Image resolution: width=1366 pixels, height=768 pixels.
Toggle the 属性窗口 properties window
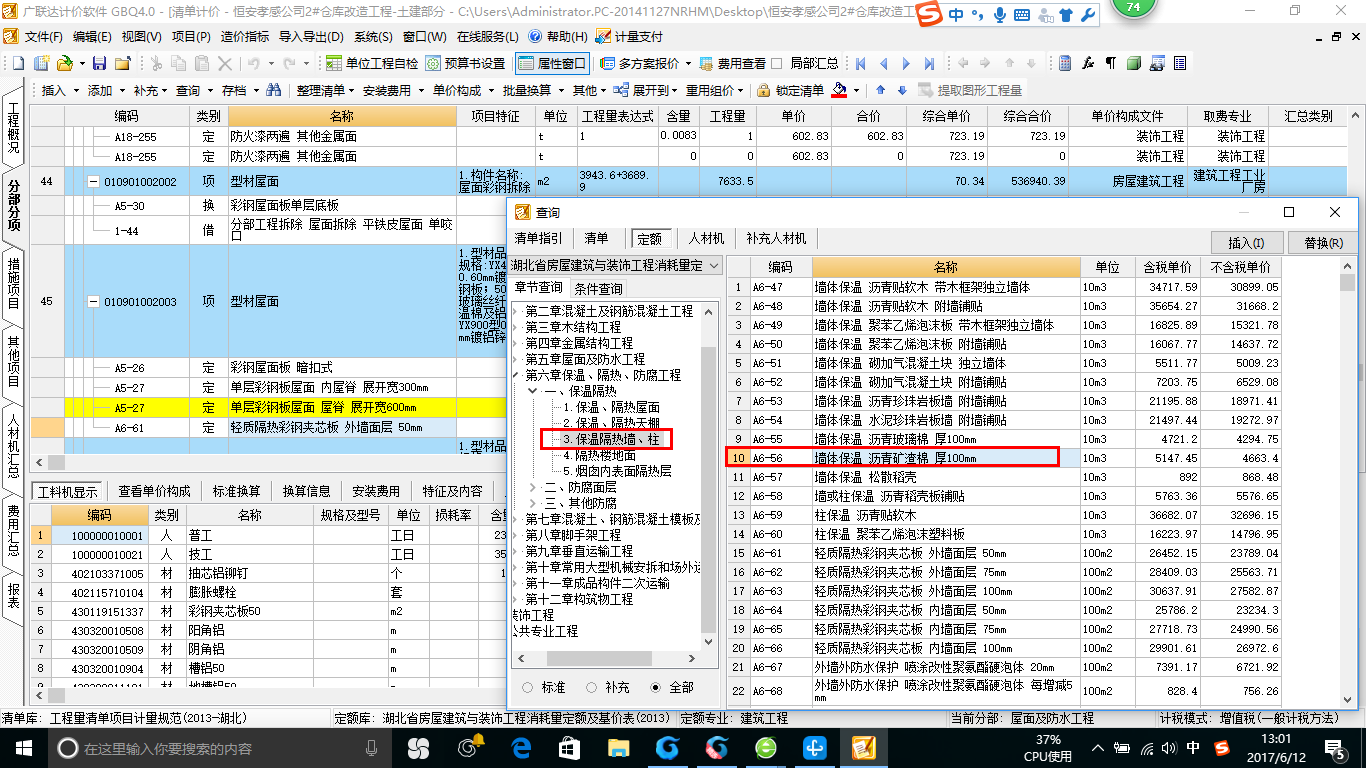pyautogui.click(x=552, y=63)
